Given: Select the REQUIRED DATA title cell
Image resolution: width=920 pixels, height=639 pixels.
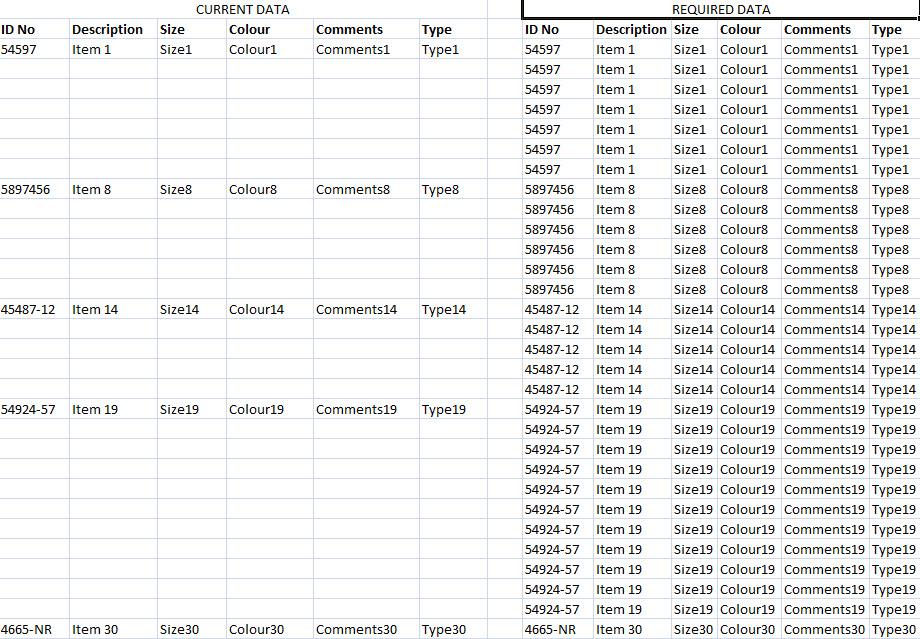Looking at the screenshot, I should tap(720, 9).
